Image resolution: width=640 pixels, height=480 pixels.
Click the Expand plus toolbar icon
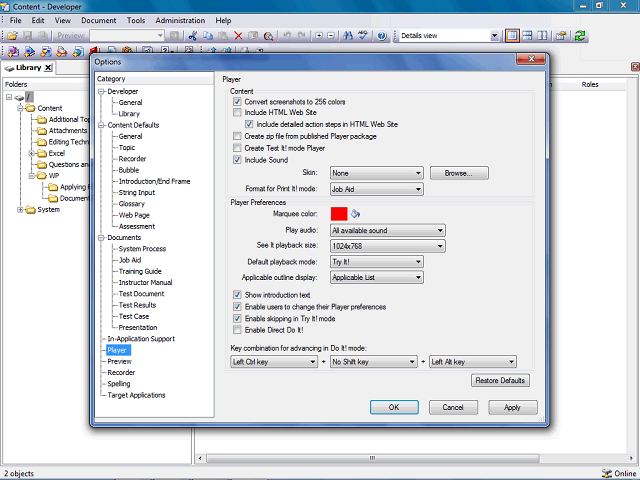tap(319, 36)
